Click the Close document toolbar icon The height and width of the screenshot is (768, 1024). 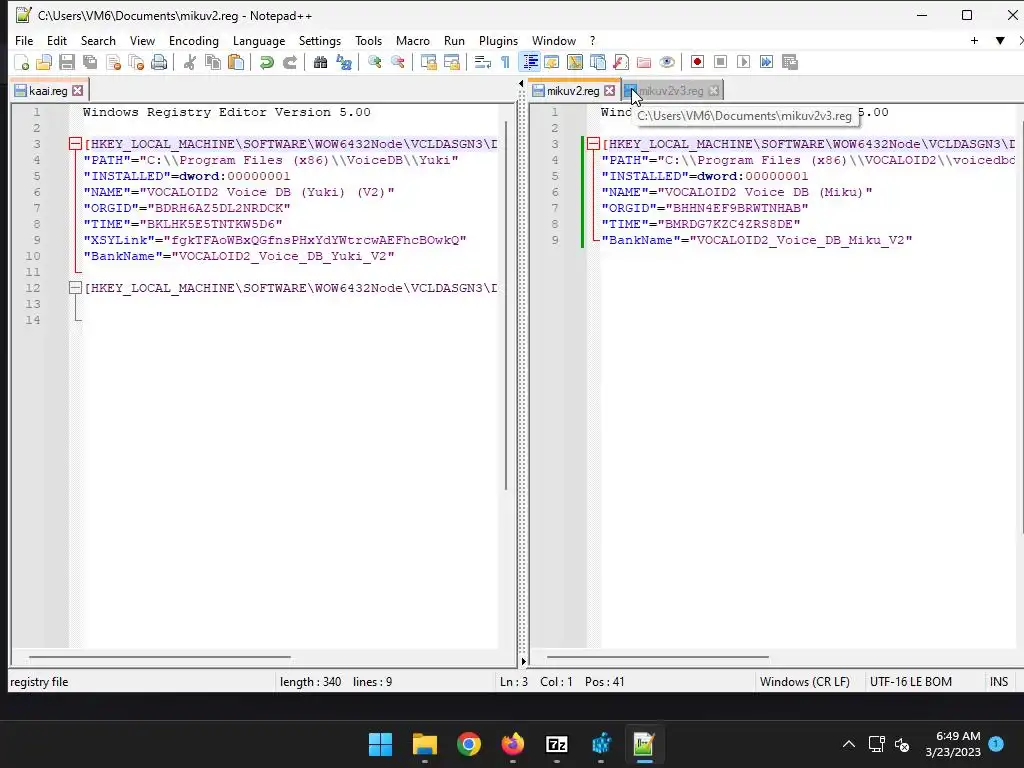point(113,62)
